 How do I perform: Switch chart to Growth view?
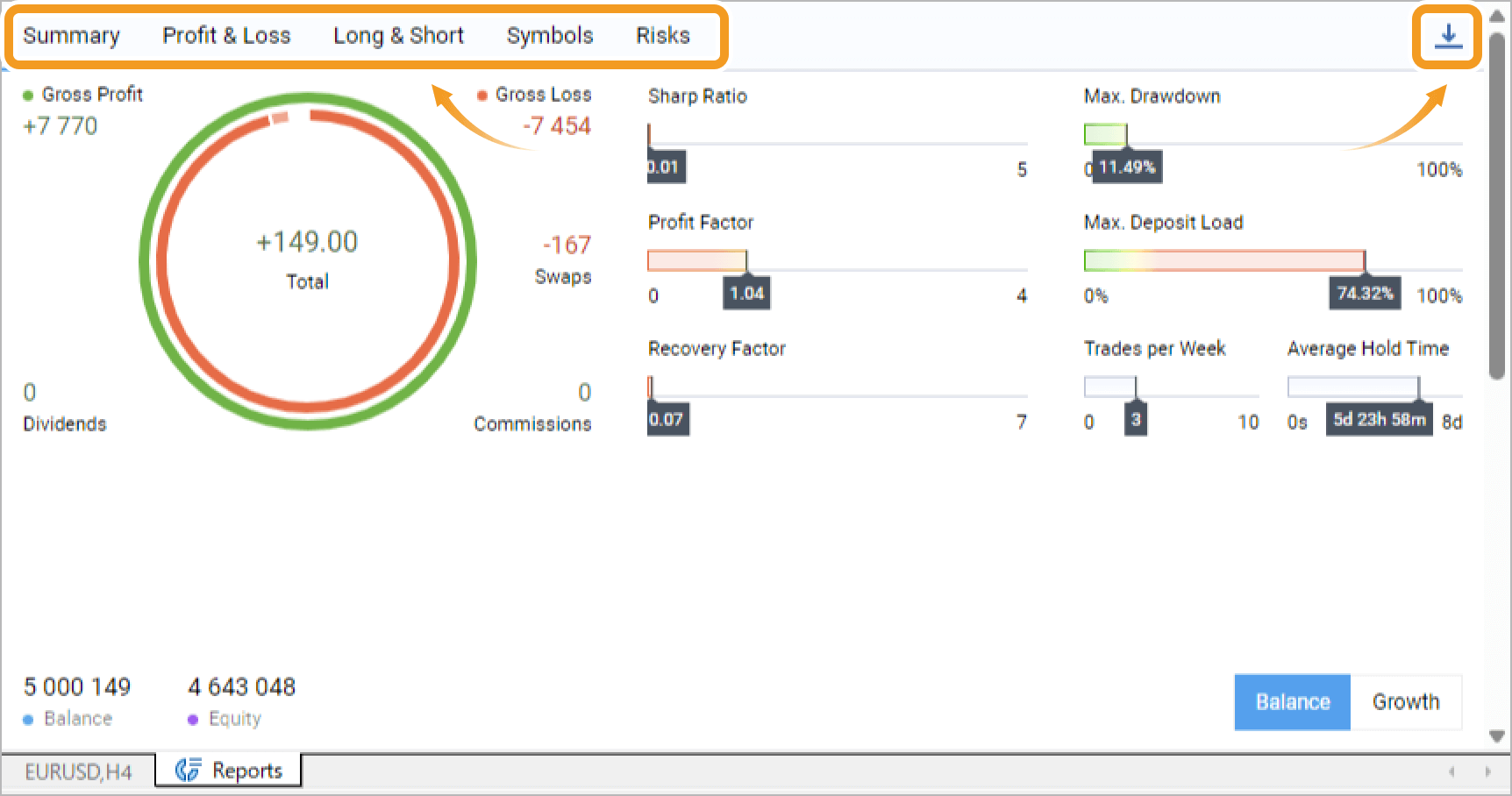(x=1406, y=702)
